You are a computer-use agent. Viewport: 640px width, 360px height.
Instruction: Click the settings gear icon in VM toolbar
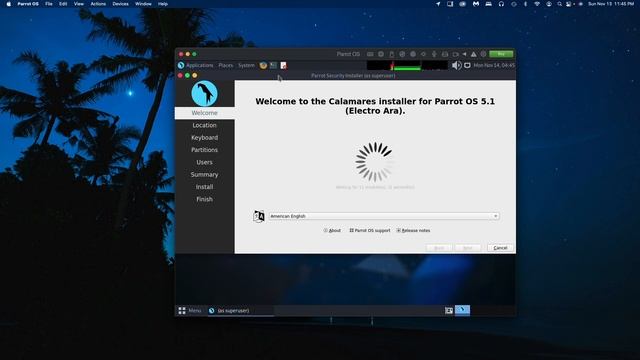[x=483, y=54]
